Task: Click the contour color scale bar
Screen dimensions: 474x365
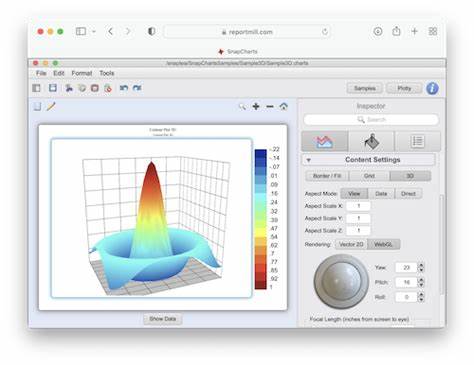Action: (x=261, y=219)
